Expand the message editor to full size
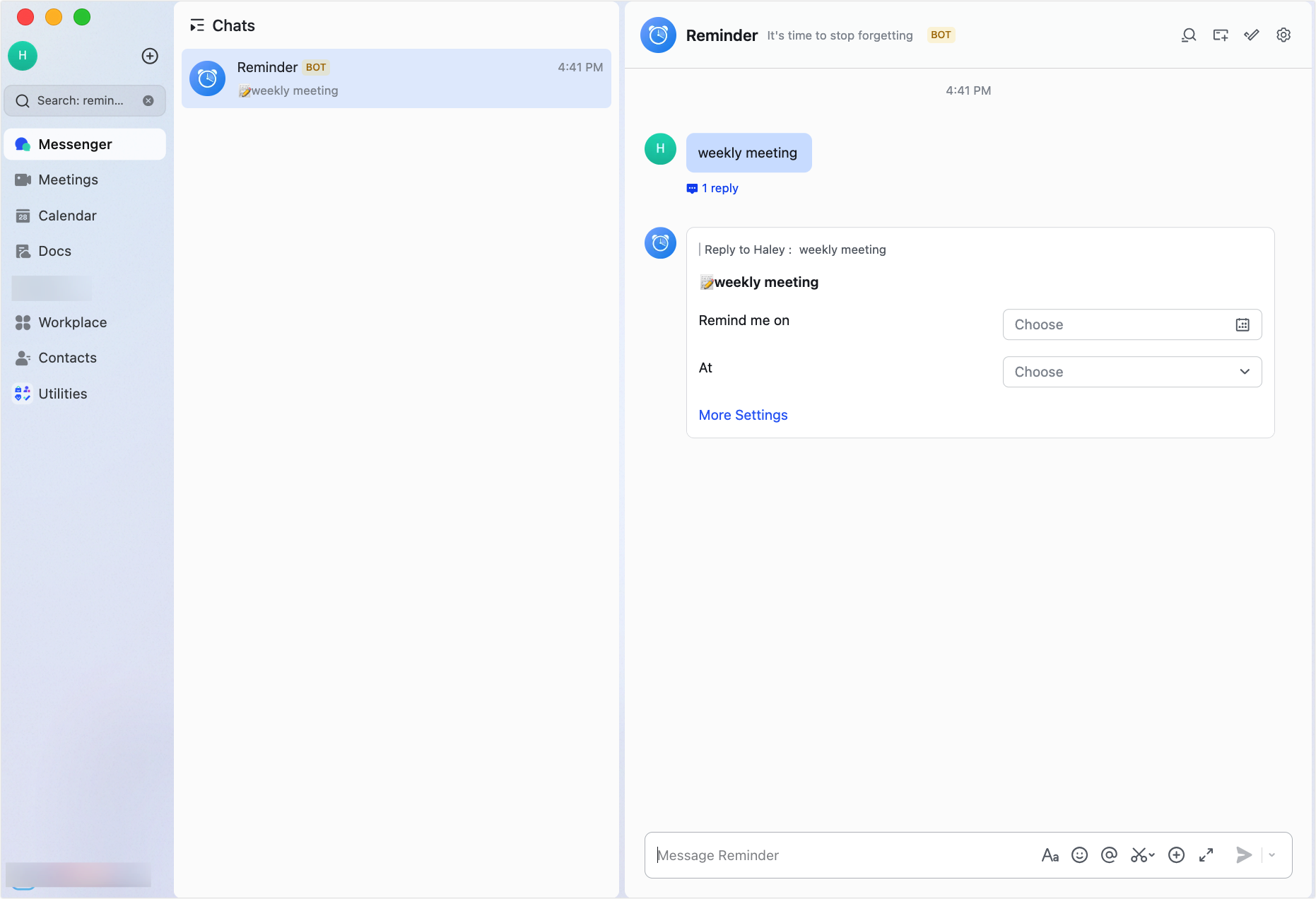Image resolution: width=1316 pixels, height=899 pixels. pos(1206,855)
